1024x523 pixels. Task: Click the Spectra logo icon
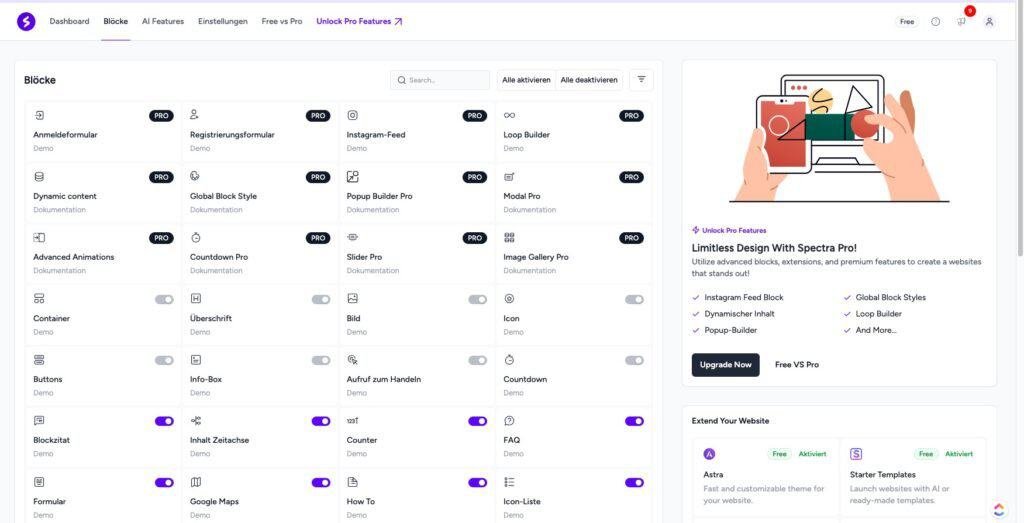[x=26, y=21]
